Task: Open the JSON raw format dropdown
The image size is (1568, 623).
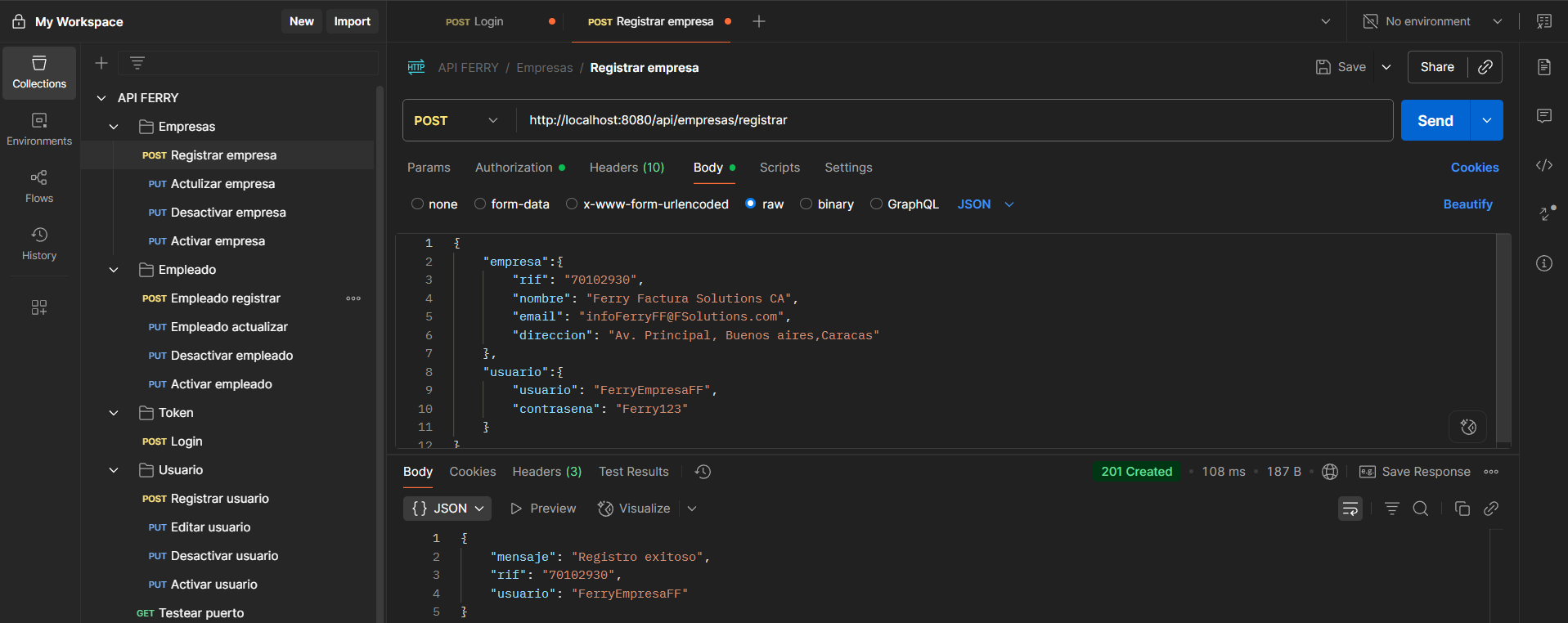Action: pyautogui.click(x=986, y=204)
